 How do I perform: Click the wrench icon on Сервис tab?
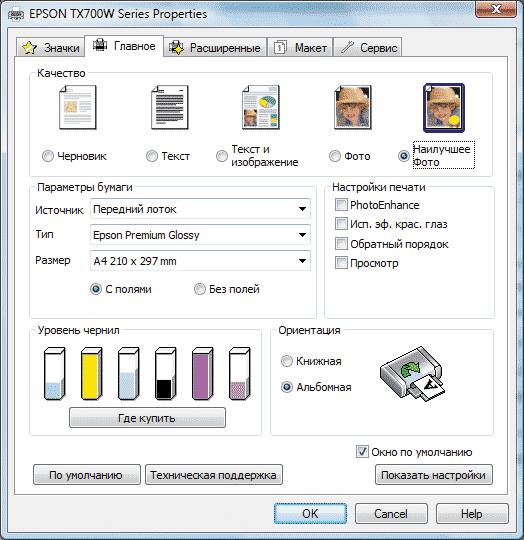click(347, 47)
